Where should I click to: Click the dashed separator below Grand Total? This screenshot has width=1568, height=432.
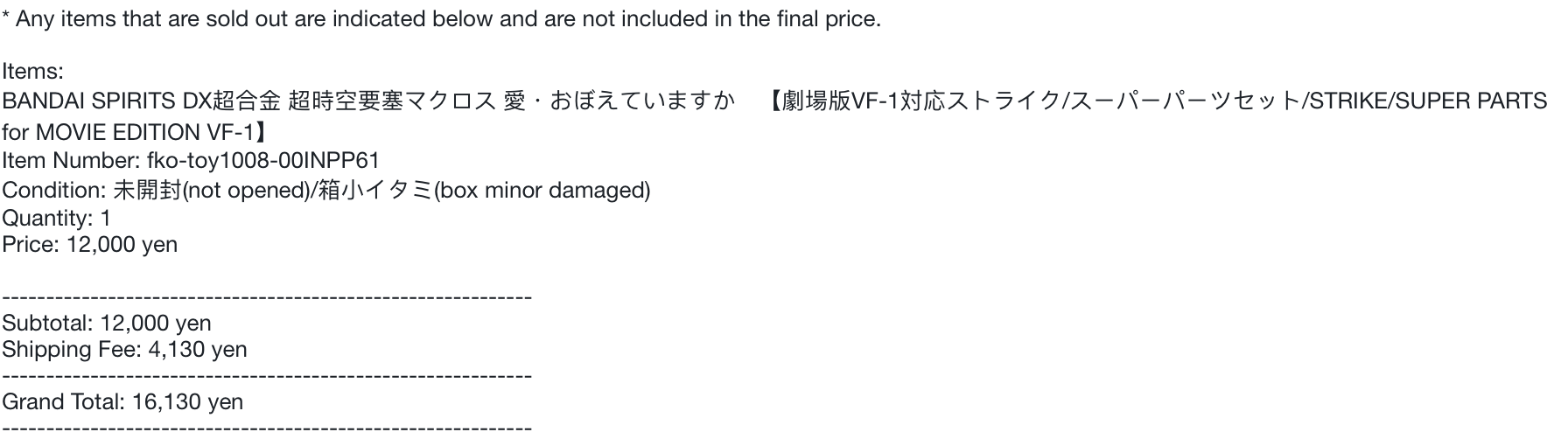pos(267,428)
